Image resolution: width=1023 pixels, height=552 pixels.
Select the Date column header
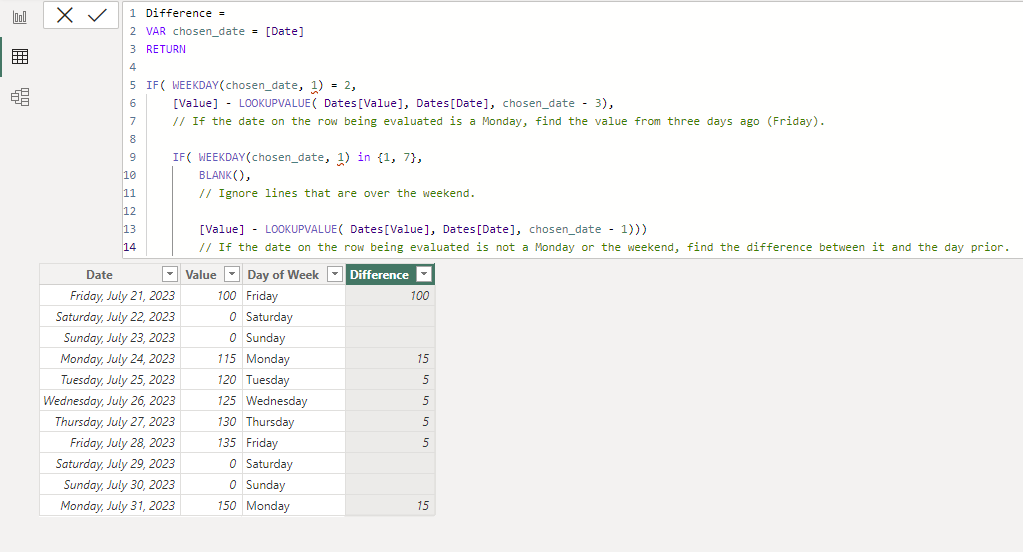pos(99,275)
